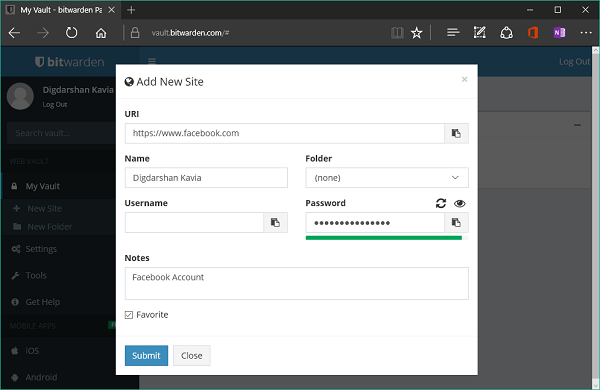Open a new browser tab
The width and height of the screenshot is (600, 390).
131,10
